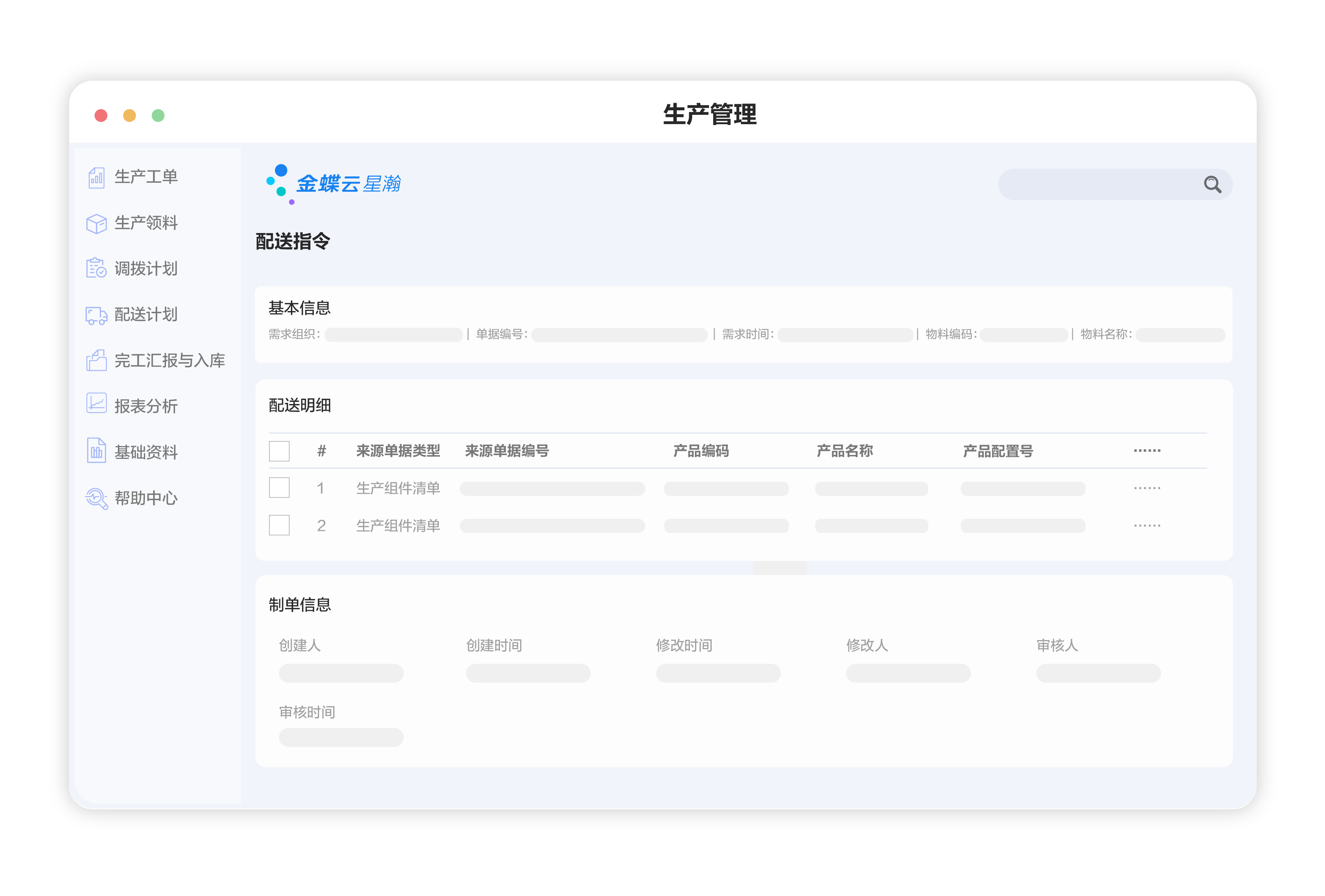1325x896 pixels.
Task: Click the 帮助中心 magnifier icon
Action: pos(96,499)
